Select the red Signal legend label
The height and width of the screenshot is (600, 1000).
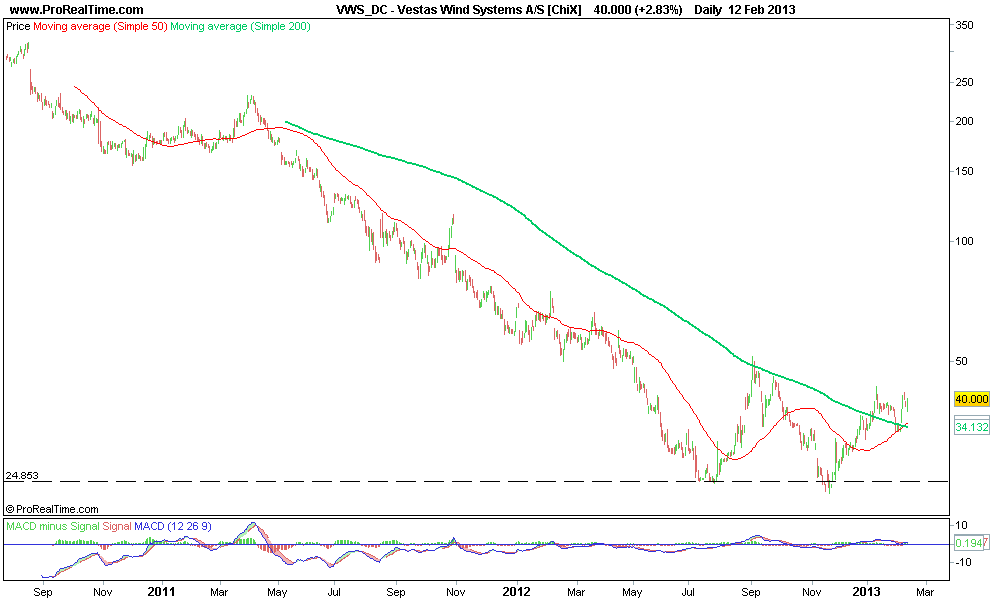pos(117,526)
